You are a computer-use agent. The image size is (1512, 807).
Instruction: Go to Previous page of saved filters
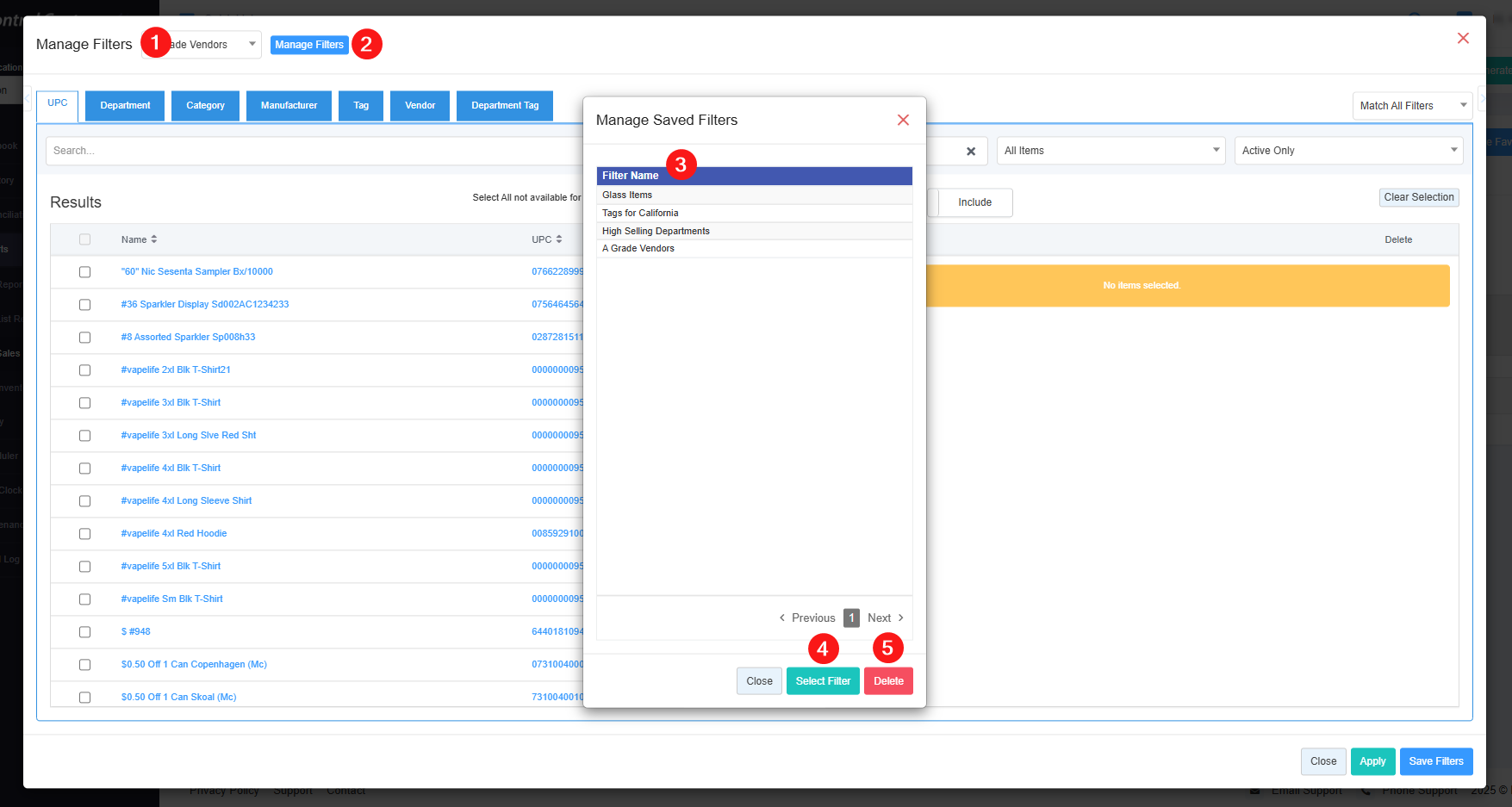tap(807, 618)
